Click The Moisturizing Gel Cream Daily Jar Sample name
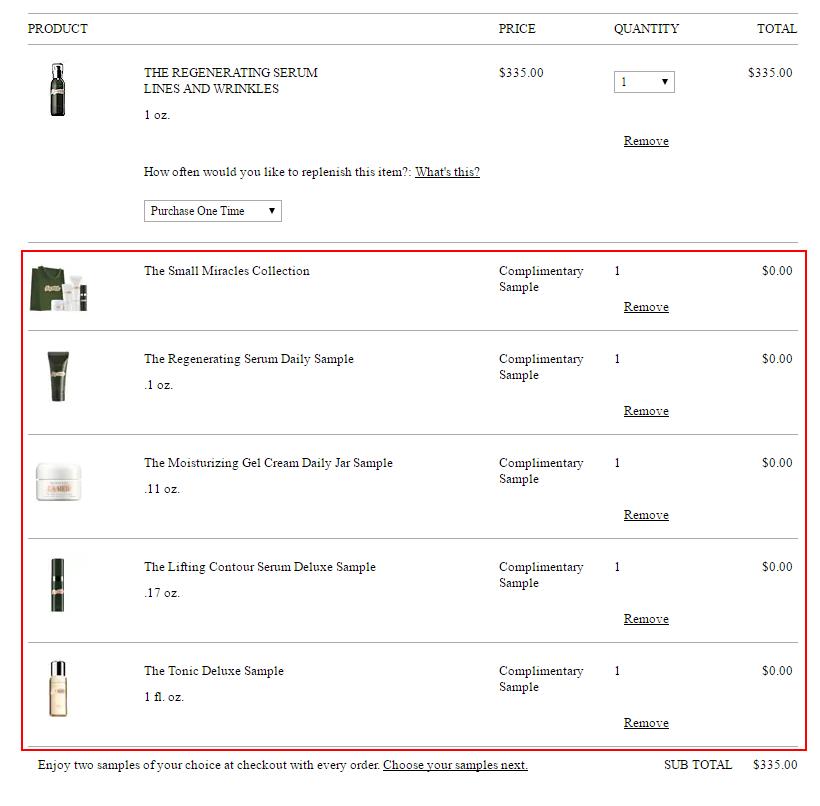This screenshot has height=806, width=820. [268, 463]
